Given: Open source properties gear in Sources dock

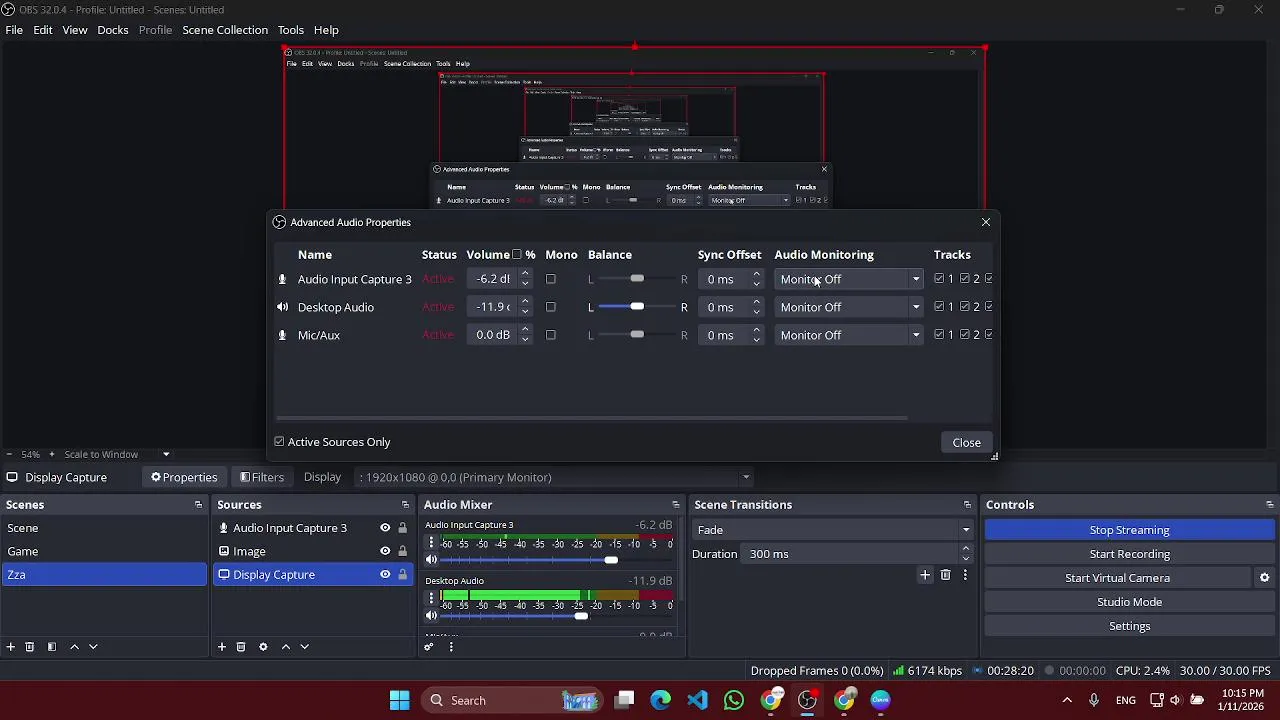Looking at the screenshot, I should [x=263, y=647].
